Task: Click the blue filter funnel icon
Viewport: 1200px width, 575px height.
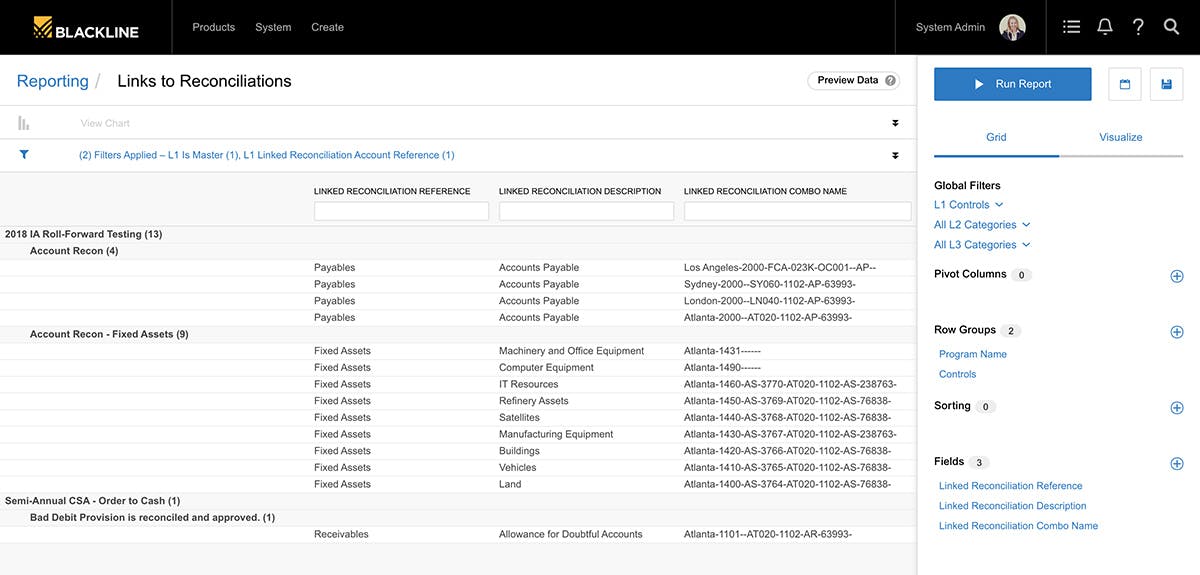Action: (x=24, y=154)
